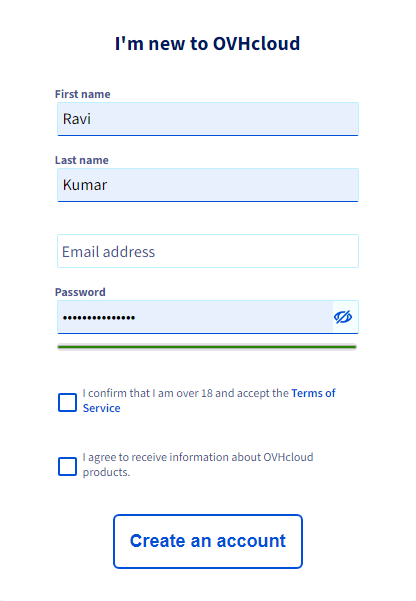
Task: Select the Password label
Action: tap(80, 292)
